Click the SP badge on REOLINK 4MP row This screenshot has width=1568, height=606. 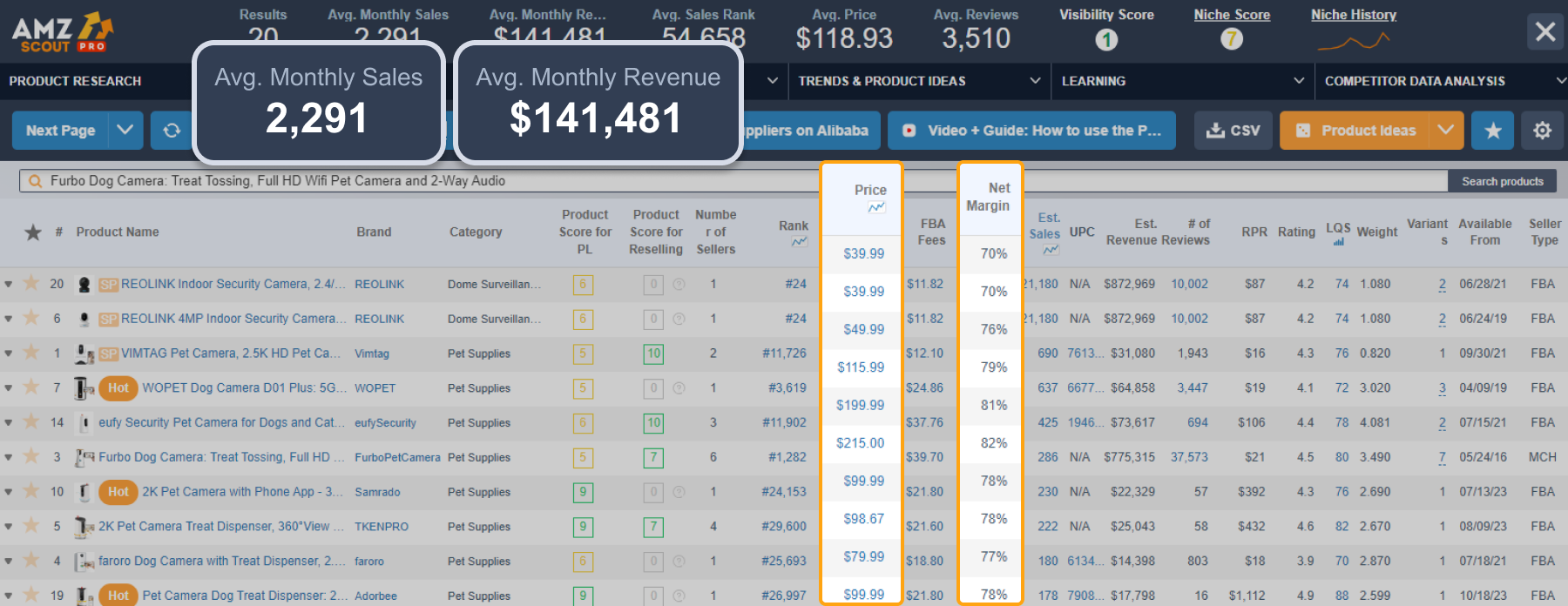click(x=109, y=320)
